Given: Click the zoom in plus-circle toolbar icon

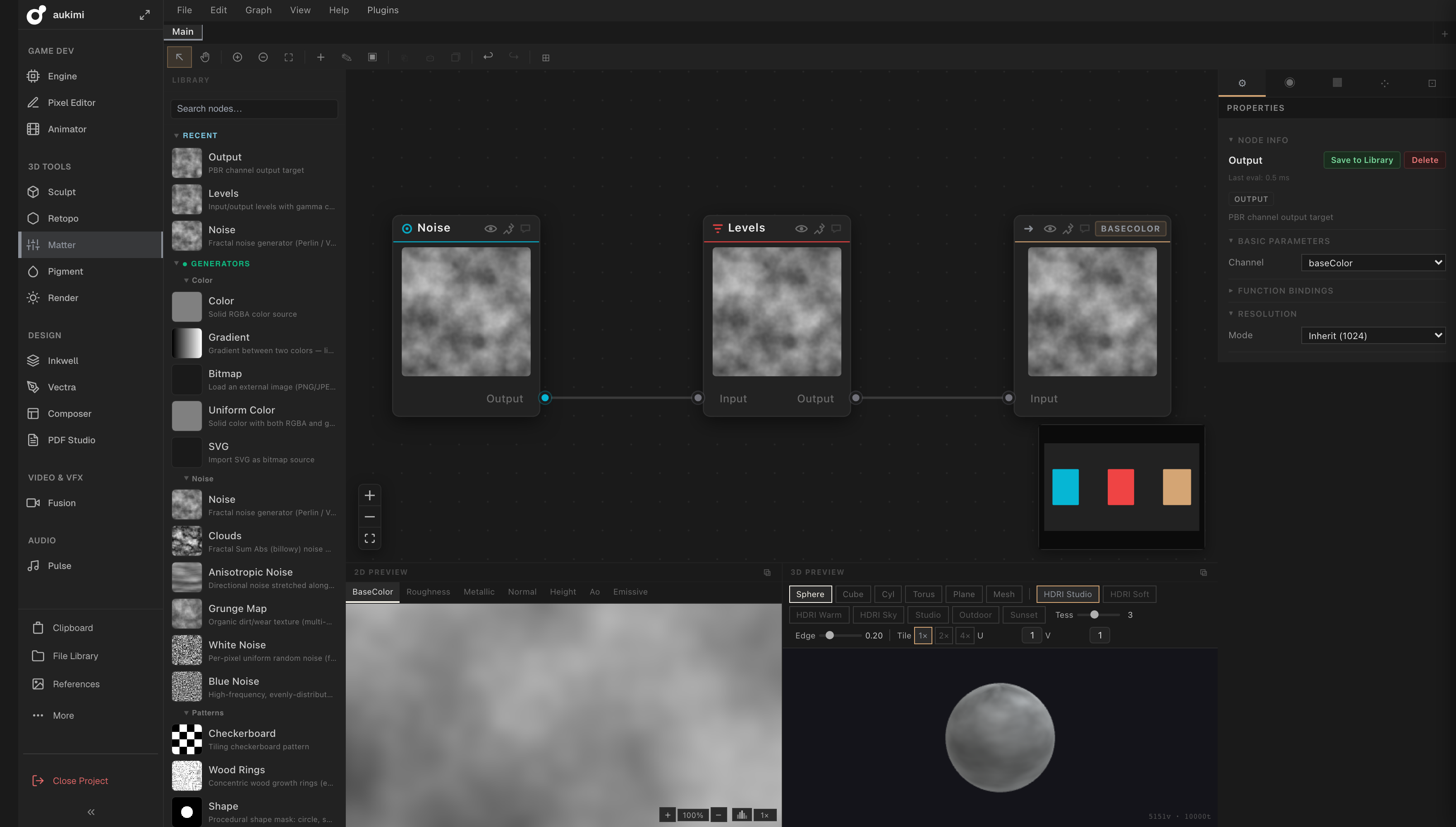Looking at the screenshot, I should [237, 57].
